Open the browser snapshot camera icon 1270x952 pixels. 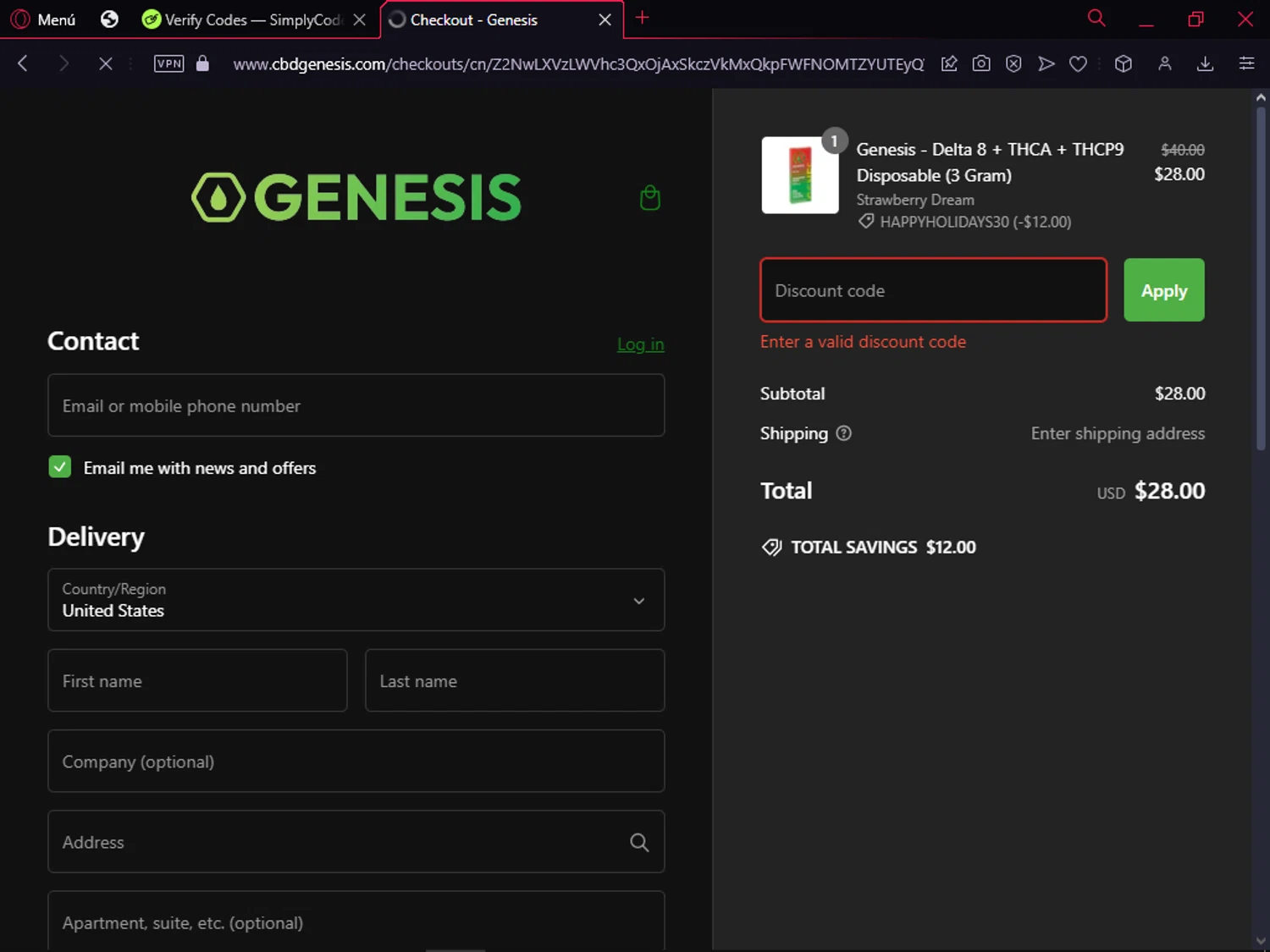(x=981, y=63)
